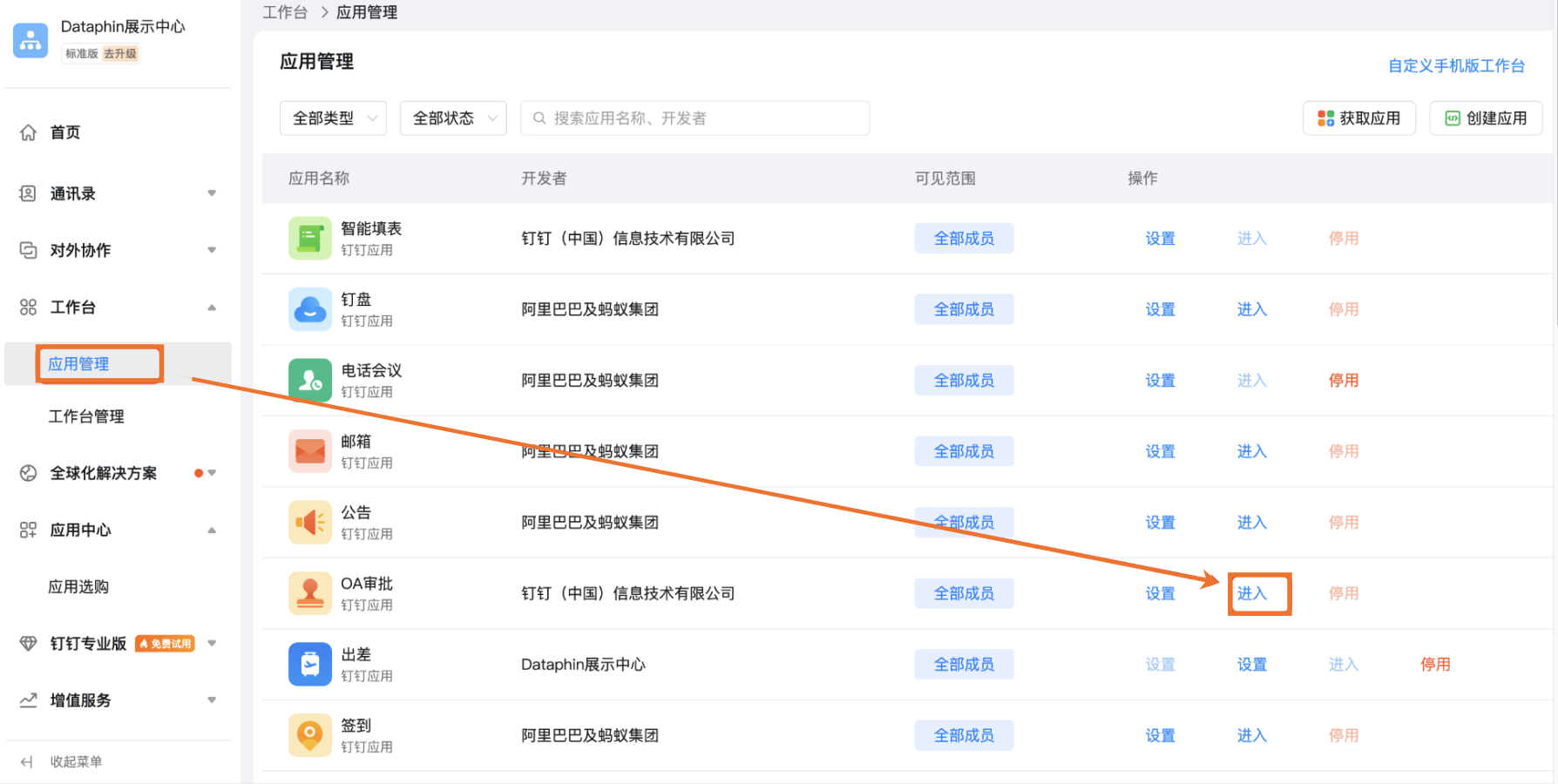Click 工作台 in the breadcrumb

pos(285,12)
